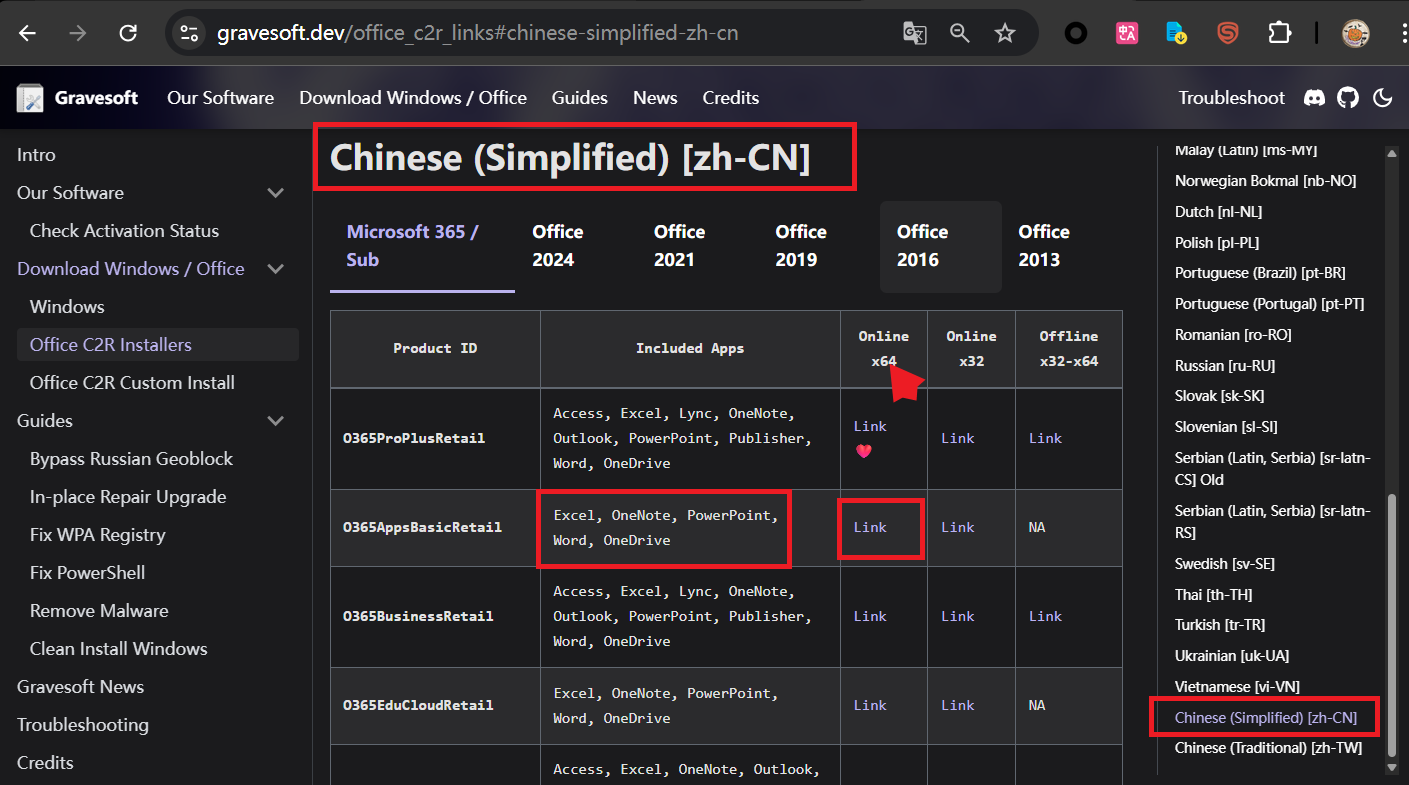This screenshot has height=785, width=1409.
Task: Open the Guides navbar item
Action: (580, 98)
